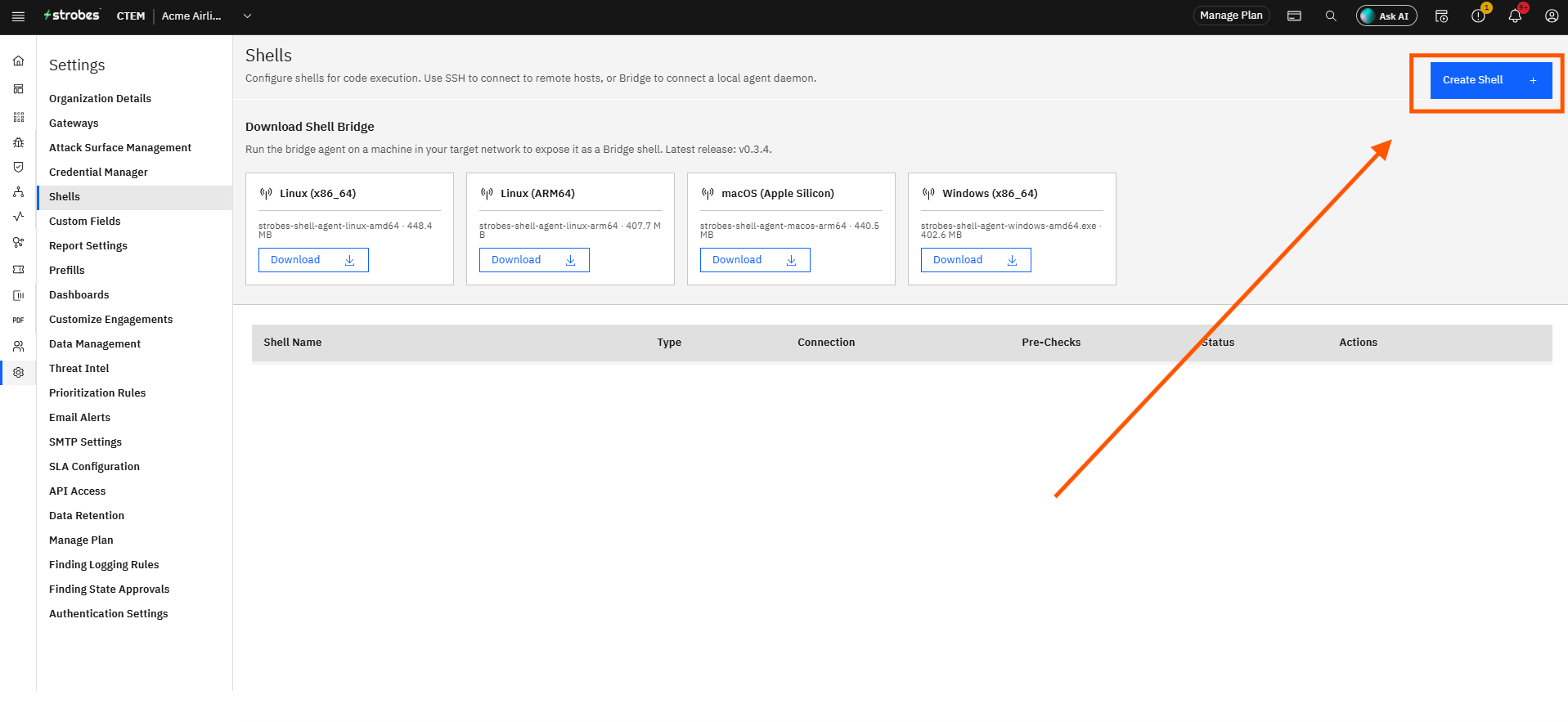Expand the Acme Airli... organization dropdown
Viewport: 1568px width, 722px height.
tap(247, 16)
